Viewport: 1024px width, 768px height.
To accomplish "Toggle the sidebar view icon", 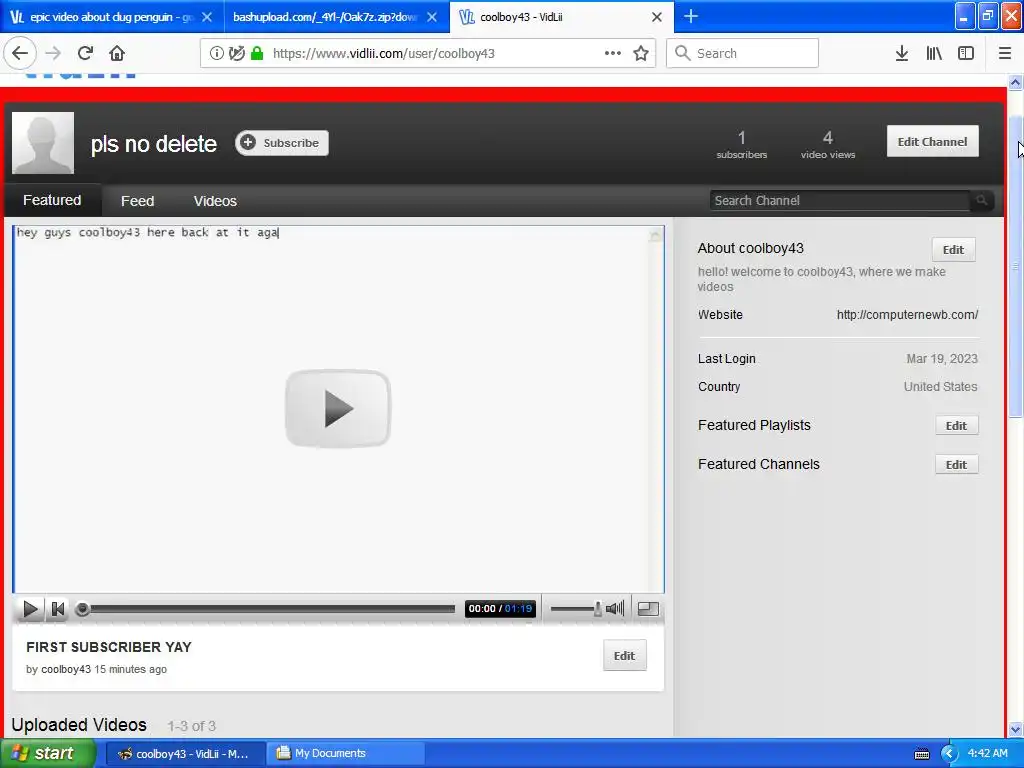I will (x=966, y=53).
